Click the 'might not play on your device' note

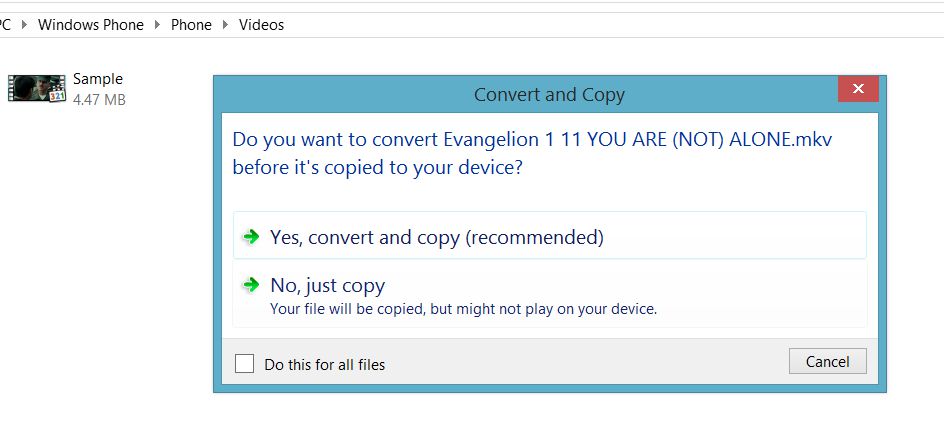463,309
